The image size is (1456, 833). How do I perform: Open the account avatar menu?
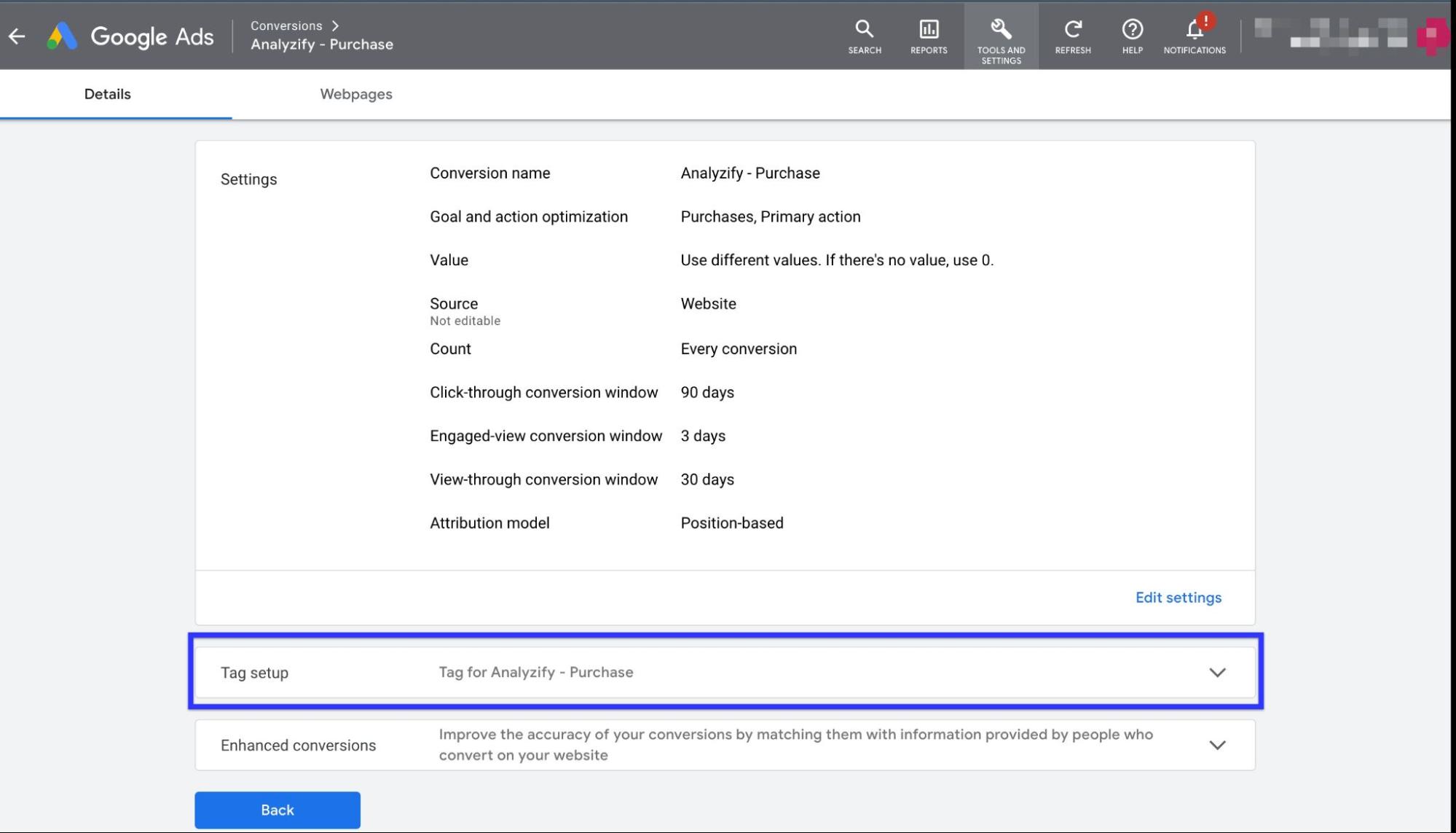tap(1433, 35)
